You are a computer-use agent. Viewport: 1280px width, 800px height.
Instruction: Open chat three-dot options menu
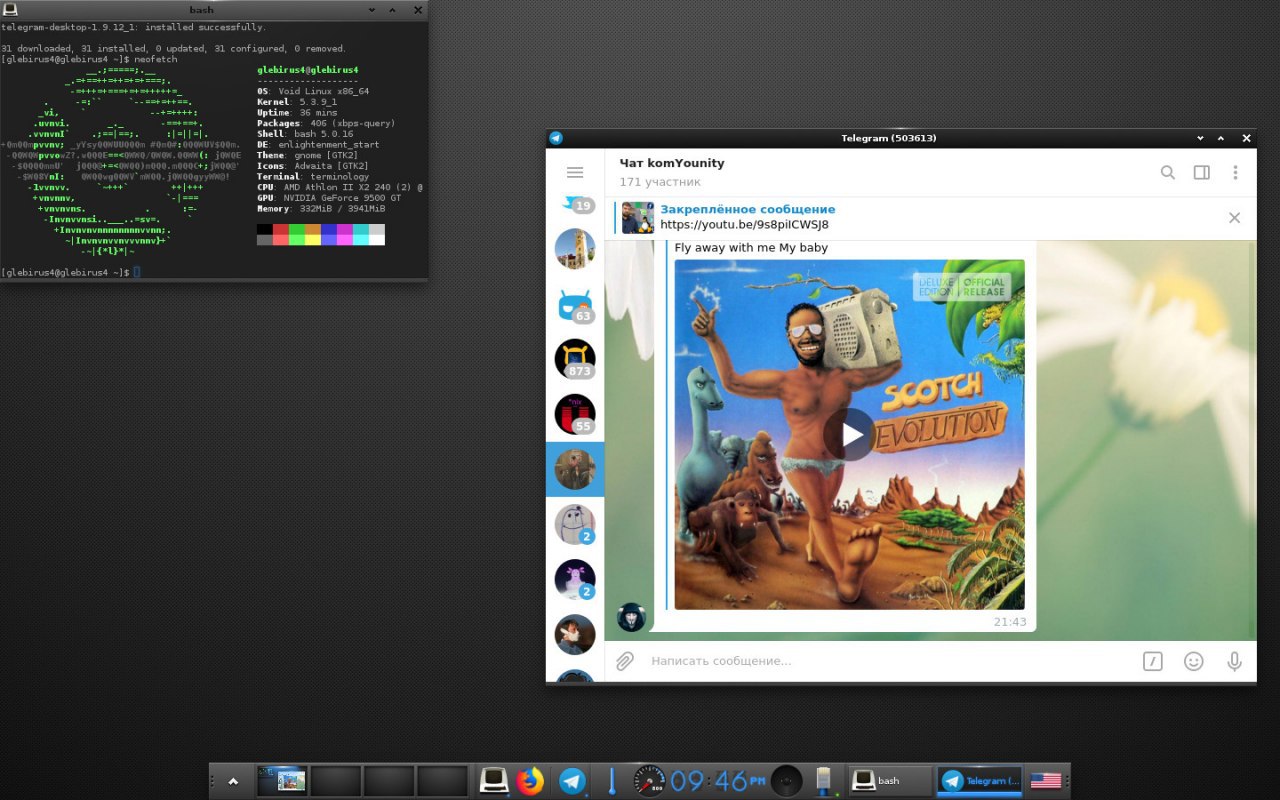[x=1236, y=172]
